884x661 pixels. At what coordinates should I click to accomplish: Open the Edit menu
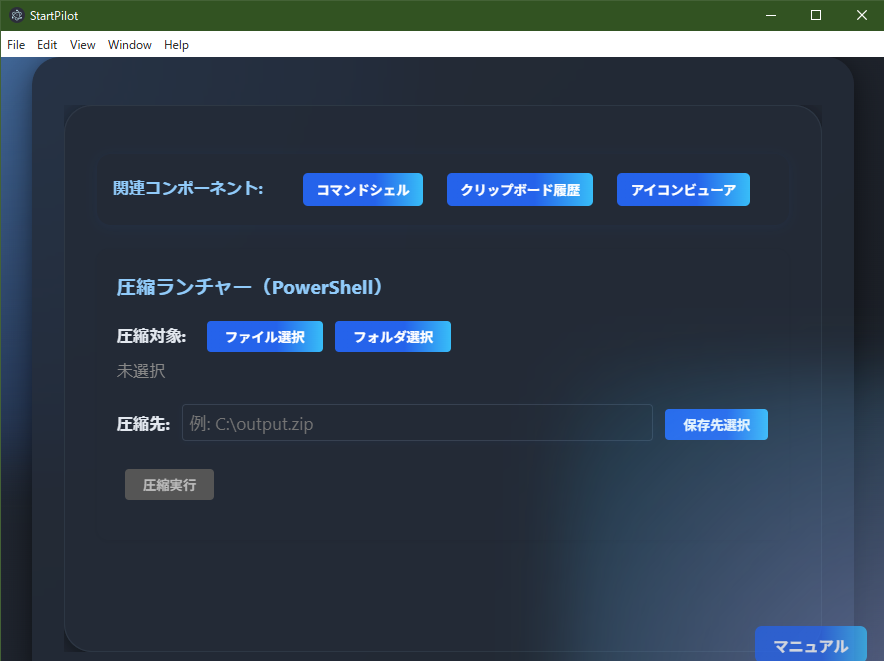[46, 45]
